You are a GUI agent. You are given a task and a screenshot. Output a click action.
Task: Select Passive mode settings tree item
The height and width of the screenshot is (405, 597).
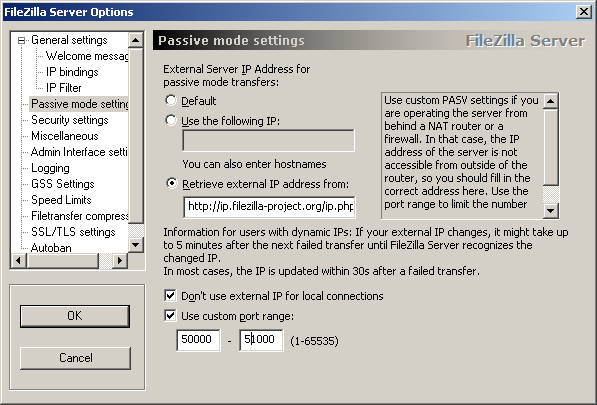(x=79, y=104)
